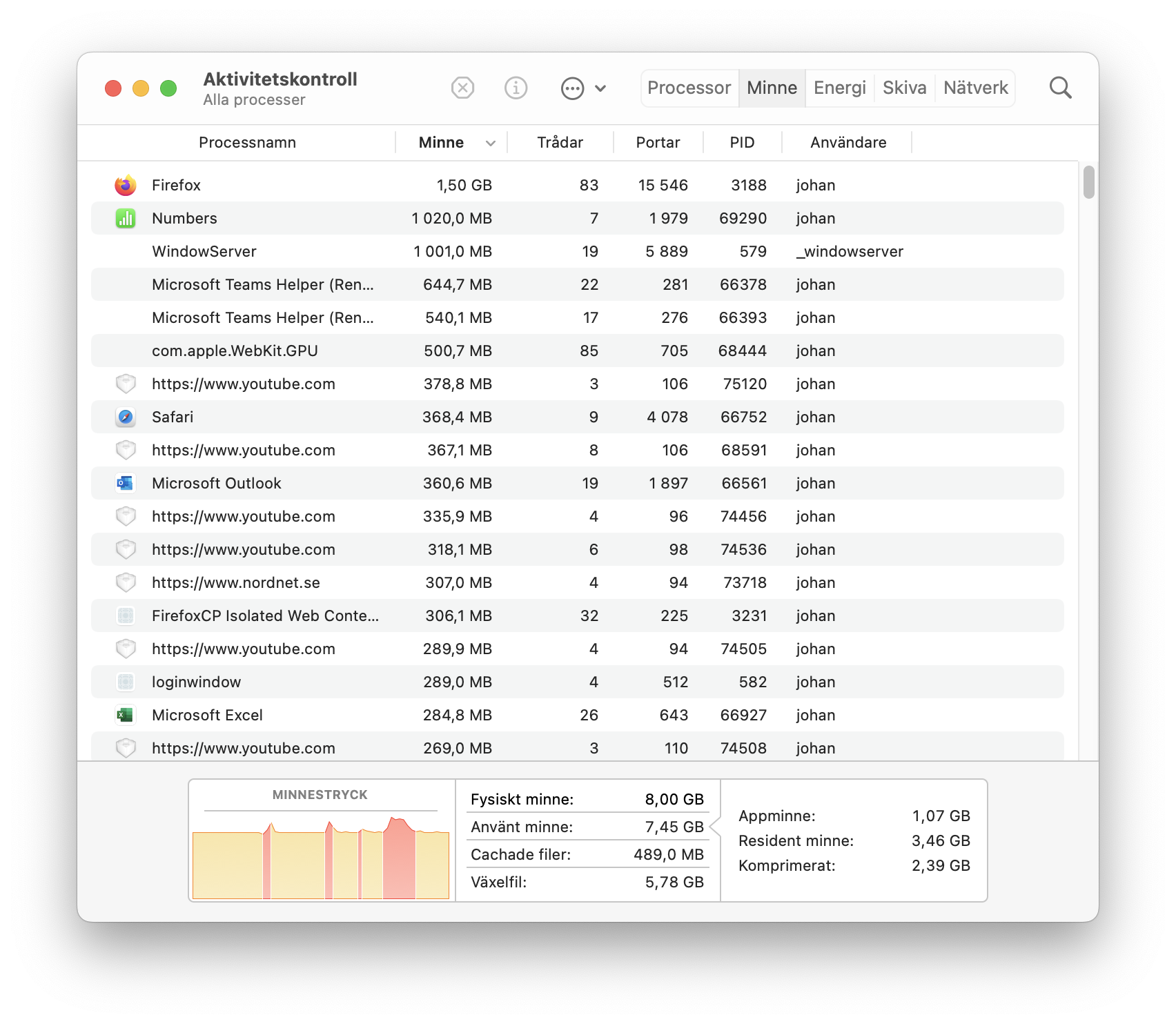Select the FirefoxCP Isolated Web Conte... name

[x=265, y=616]
